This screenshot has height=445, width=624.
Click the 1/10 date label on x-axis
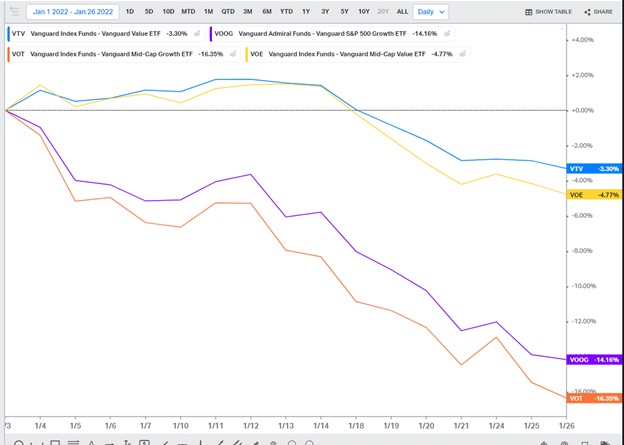coord(180,426)
